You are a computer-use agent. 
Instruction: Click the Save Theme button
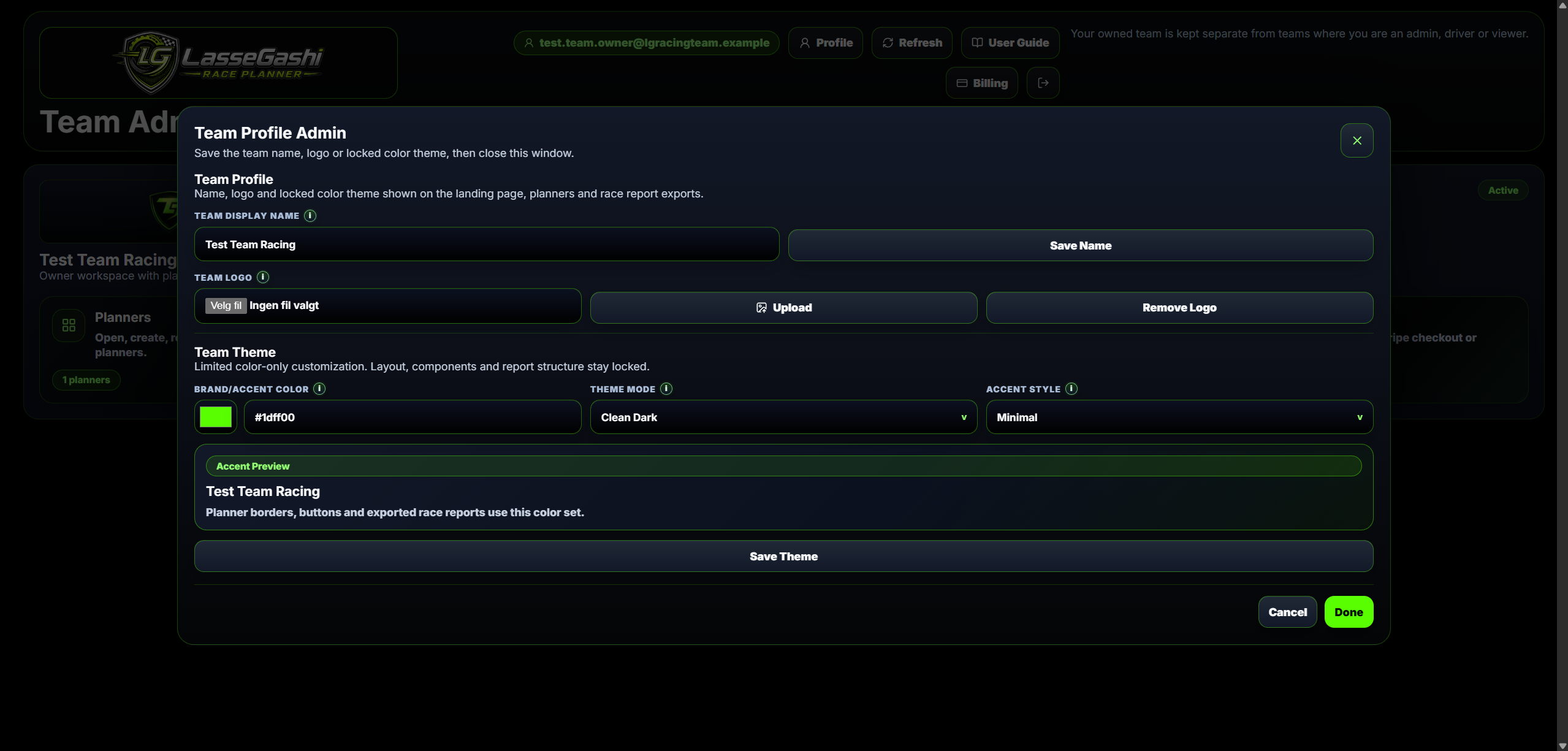[x=783, y=556]
